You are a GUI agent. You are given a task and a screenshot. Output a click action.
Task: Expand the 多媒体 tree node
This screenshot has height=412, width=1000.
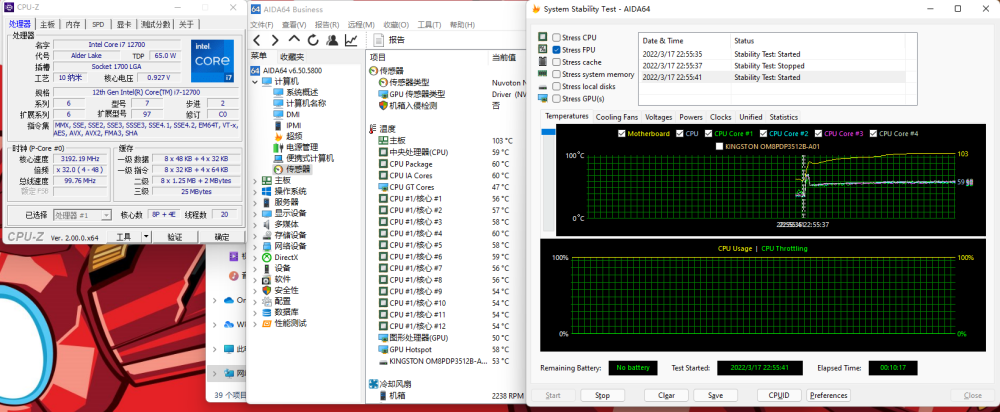256,224
